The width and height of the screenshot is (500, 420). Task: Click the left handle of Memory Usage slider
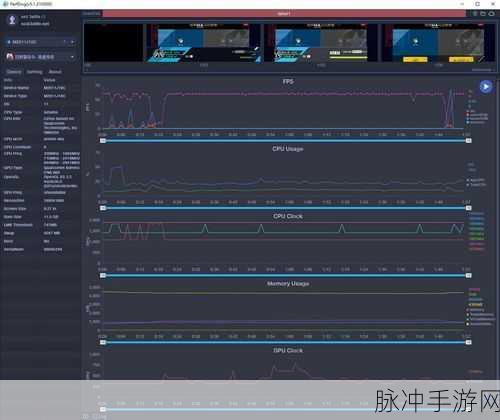click(x=103, y=342)
